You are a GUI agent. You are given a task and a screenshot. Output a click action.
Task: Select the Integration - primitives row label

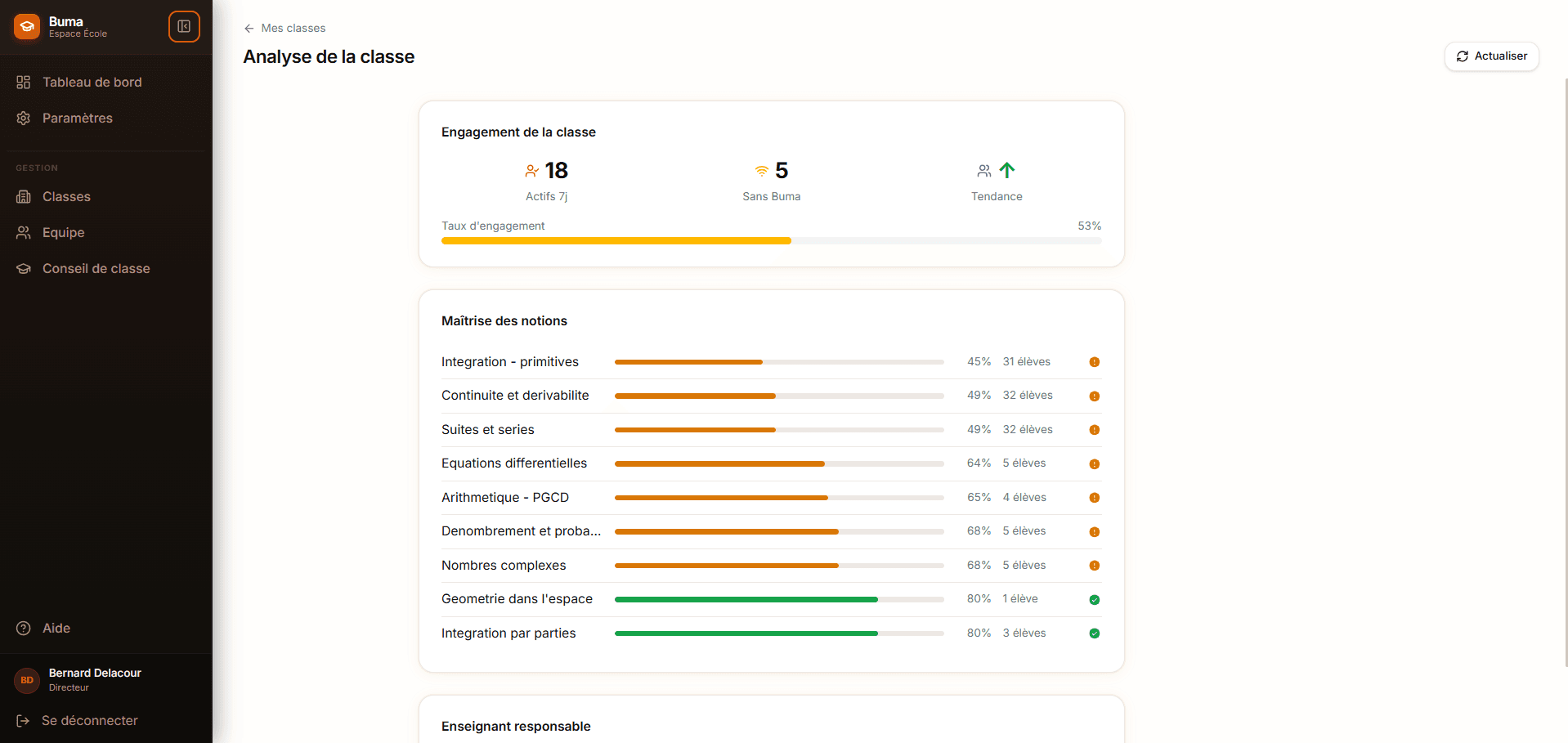tap(510, 362)
